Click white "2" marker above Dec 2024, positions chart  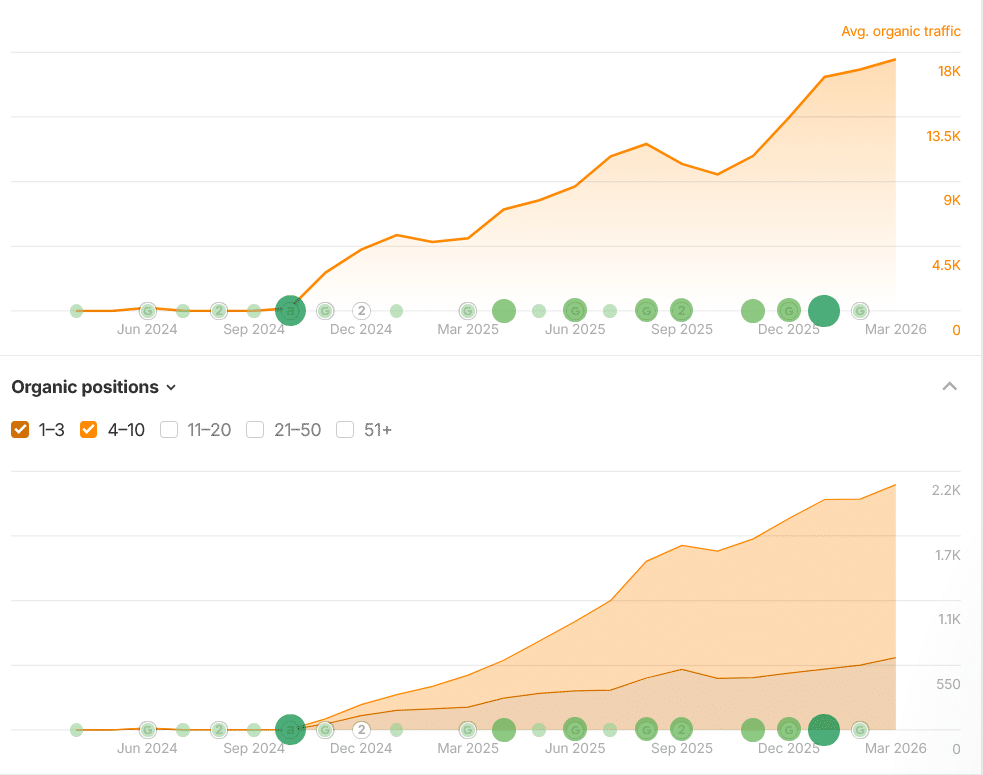(361, 730)
